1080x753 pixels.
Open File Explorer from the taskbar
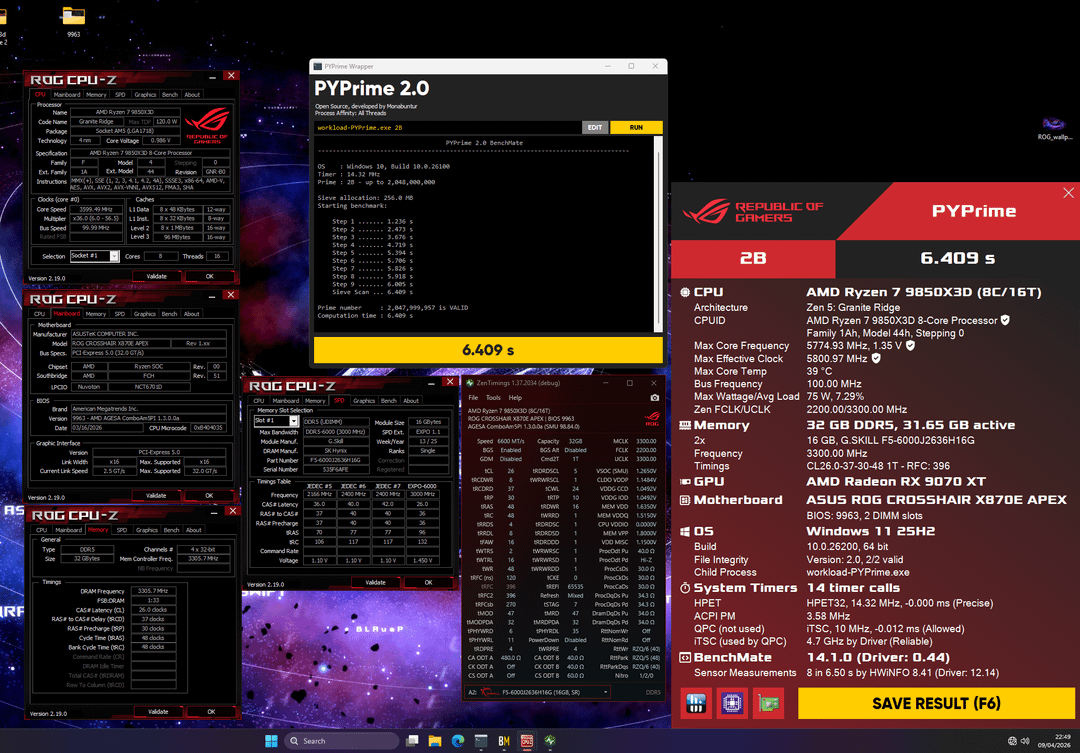pyautogui.click(x=435, y=741)
